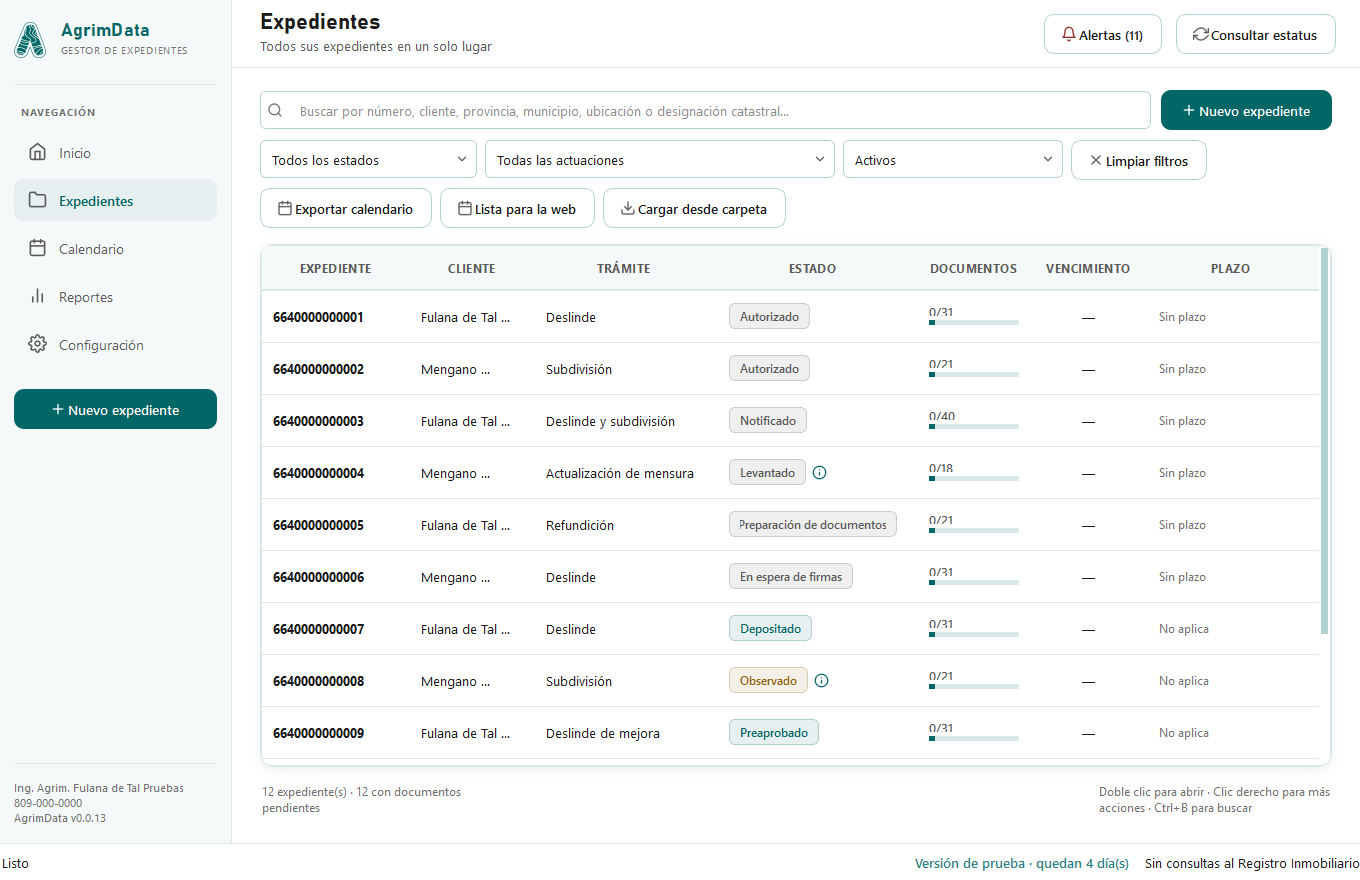The width and height of the screenshot is (1360, 880).
Task: Click the Calendario calendar icon
Action: (x=38, y=248)
